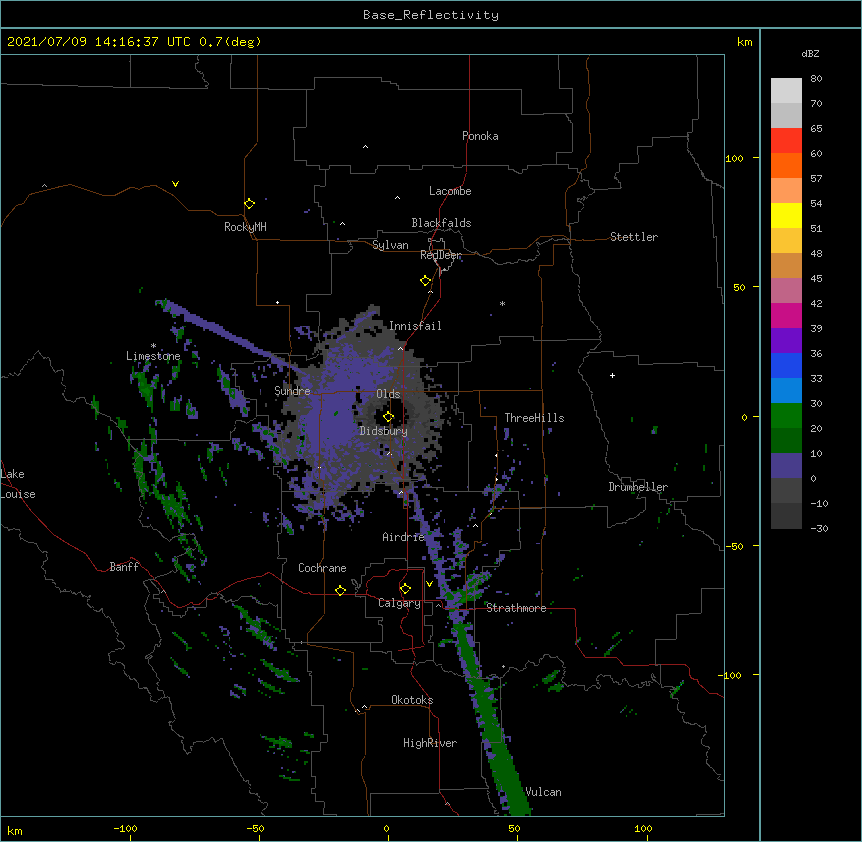
Task: Click the 80 value in the dBZ legend
Action: [x=816, y=79]
